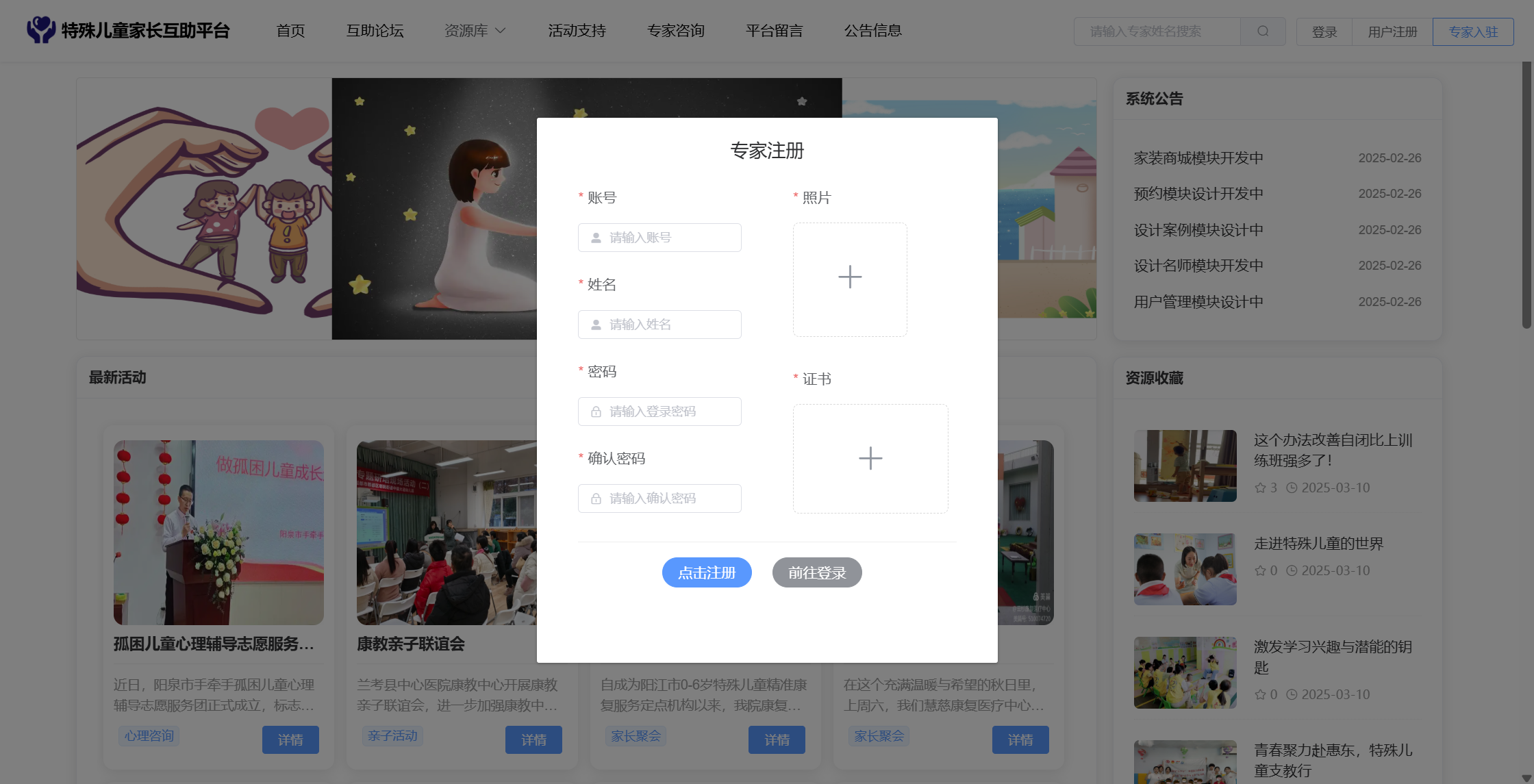Click star icon on autism article
Screen dimensions: 1534x784
pos(1260,488)
